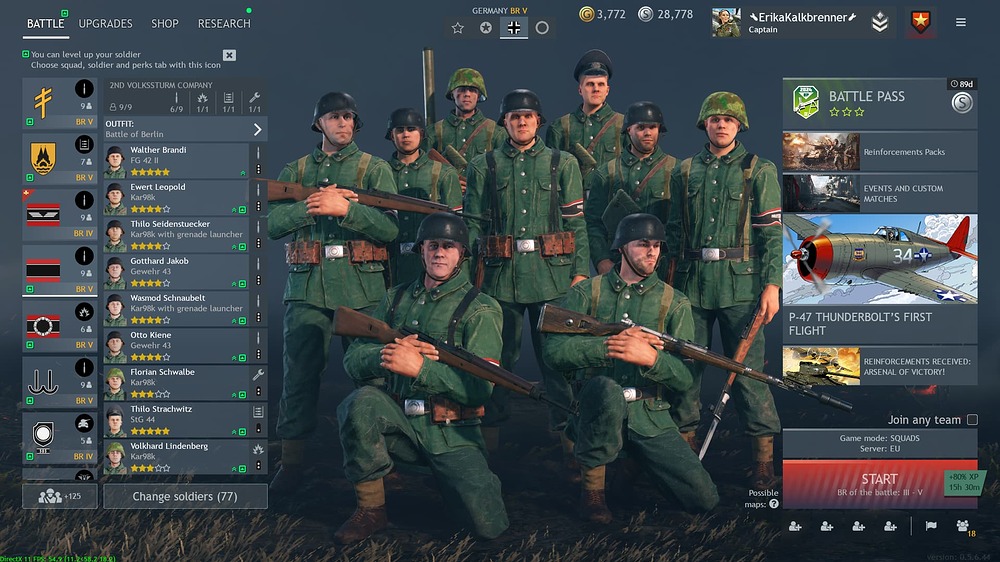Open options dots for Walther Brandi
Viewport: 1000px width, 562px height.
(258, 169)
